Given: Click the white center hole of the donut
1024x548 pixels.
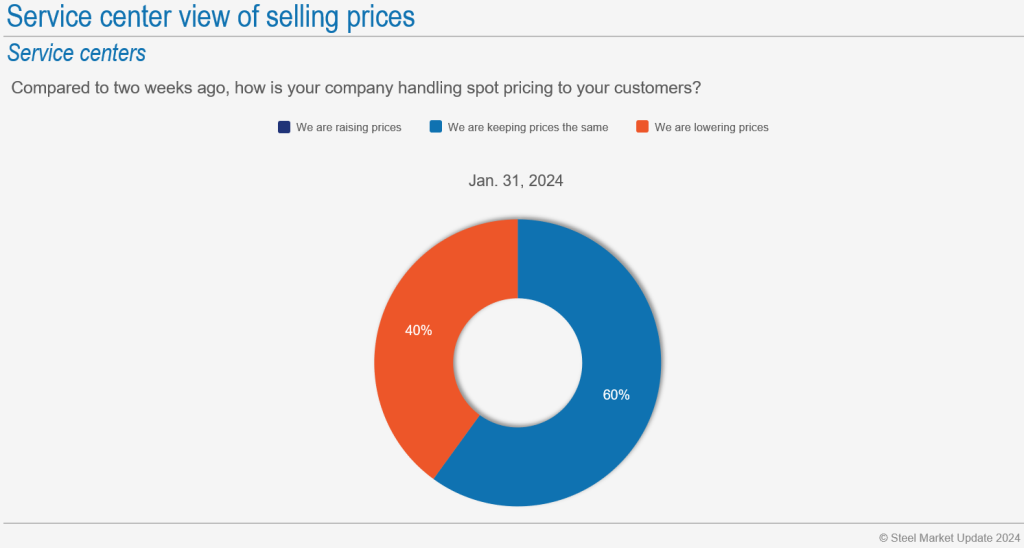Looking at the screenshot, I should (x=518, y=362).
